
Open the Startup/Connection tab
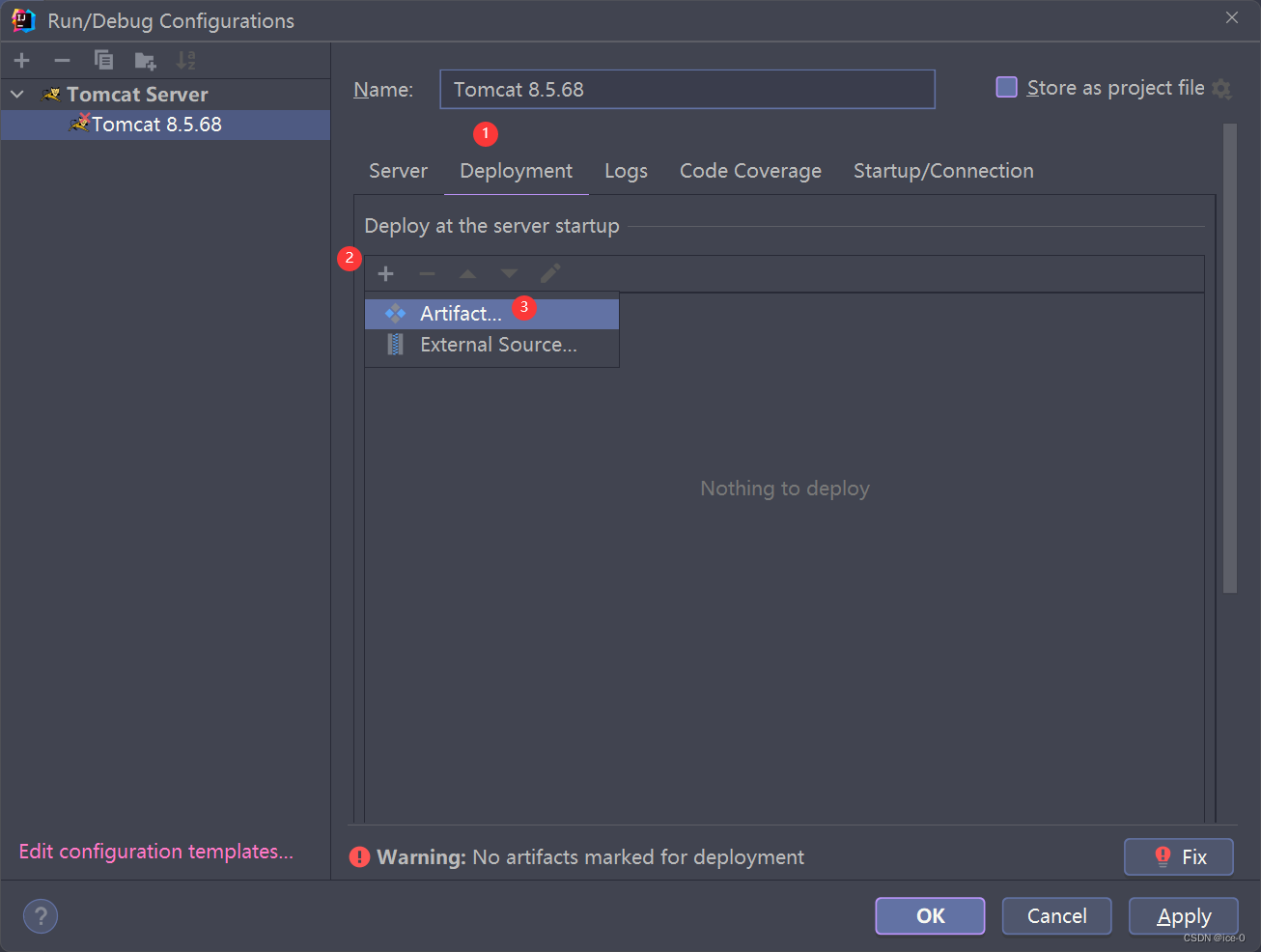pyautogui.click(x=943, y=171)
